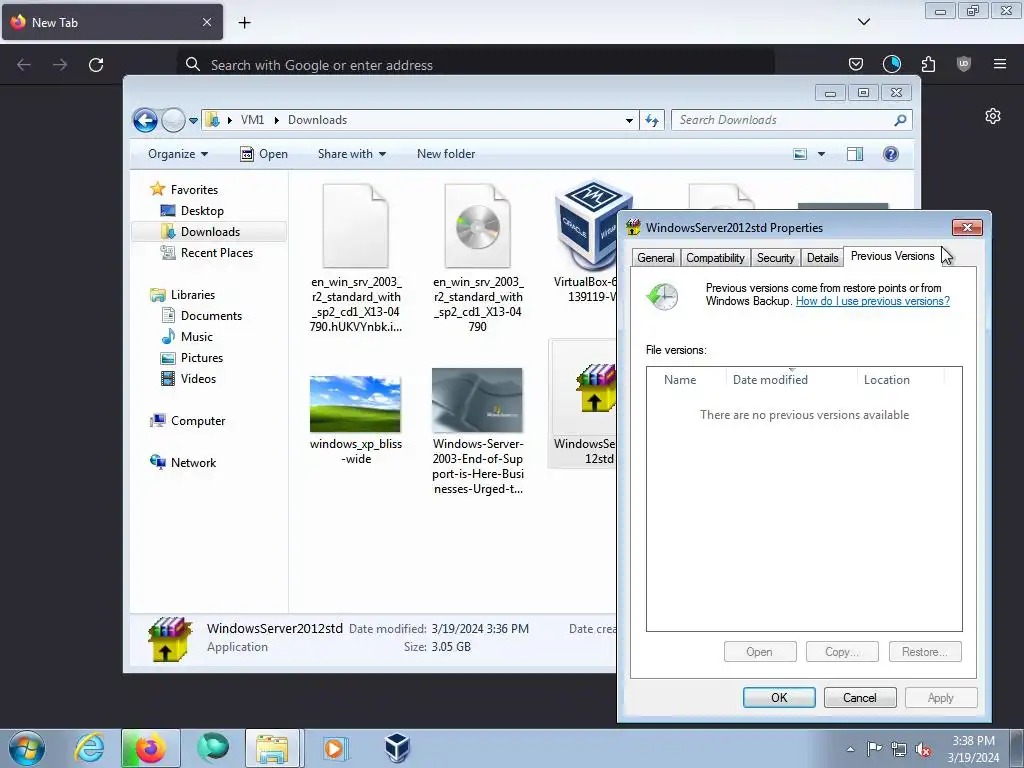Image resolution: width=1024 pixels, height=768 pixels.
Task: Select the VirtualBox installer file icon
Action: coord(588,224)
